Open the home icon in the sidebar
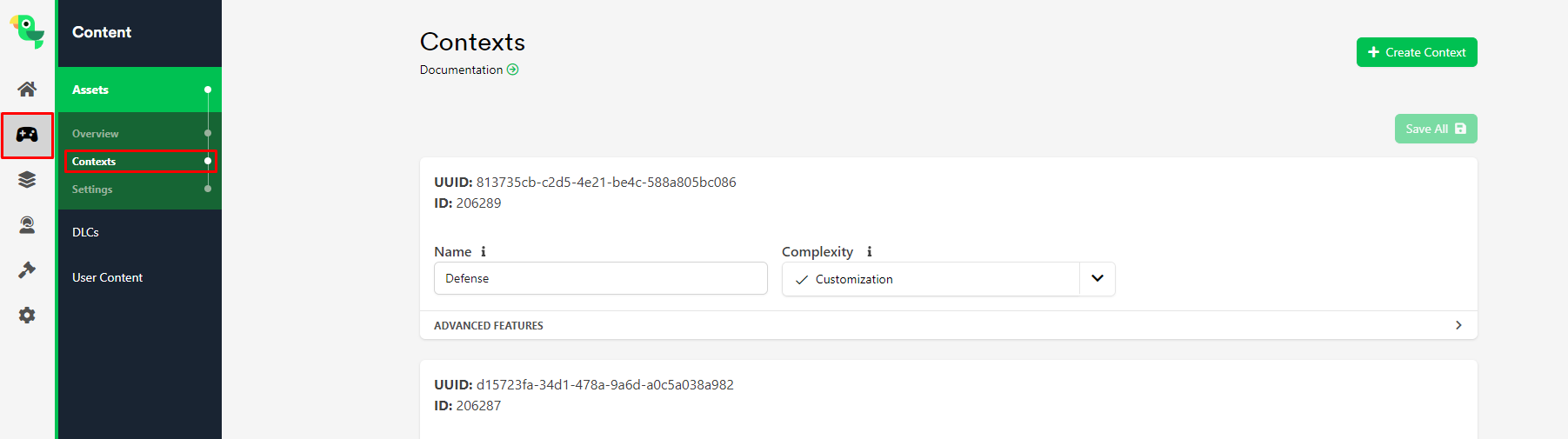 pos(27,90)
